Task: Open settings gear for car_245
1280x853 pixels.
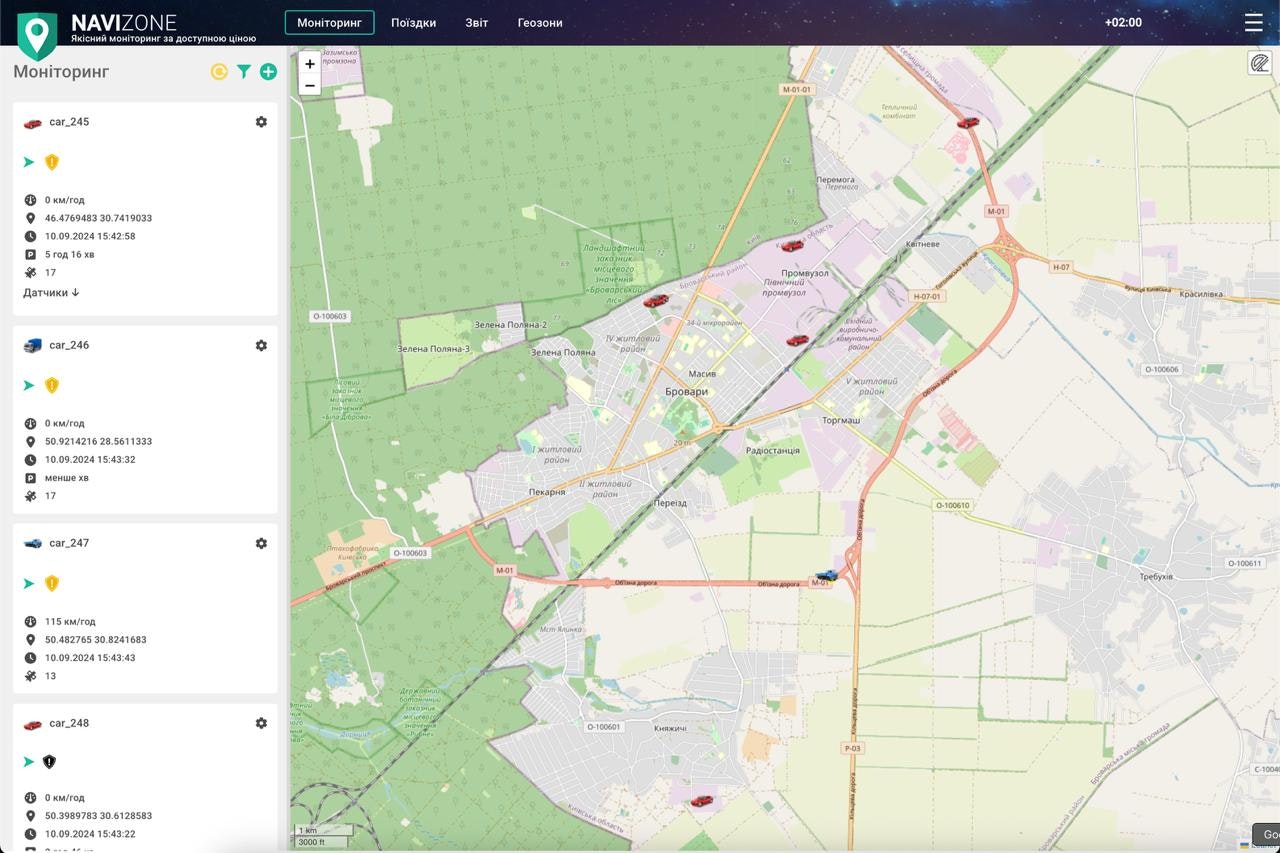Action: pyautogui.click(x=261, y=121)
